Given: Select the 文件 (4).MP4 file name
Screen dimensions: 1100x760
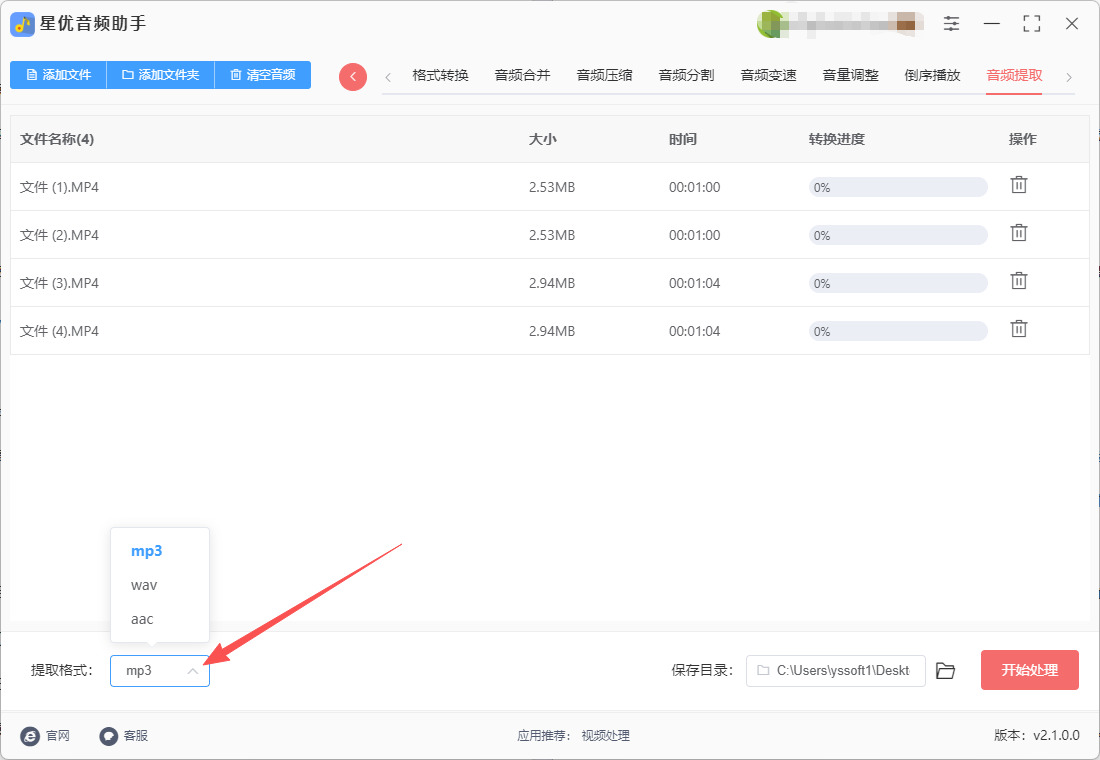Looking at the screenshot, I should tap(60, 331).
